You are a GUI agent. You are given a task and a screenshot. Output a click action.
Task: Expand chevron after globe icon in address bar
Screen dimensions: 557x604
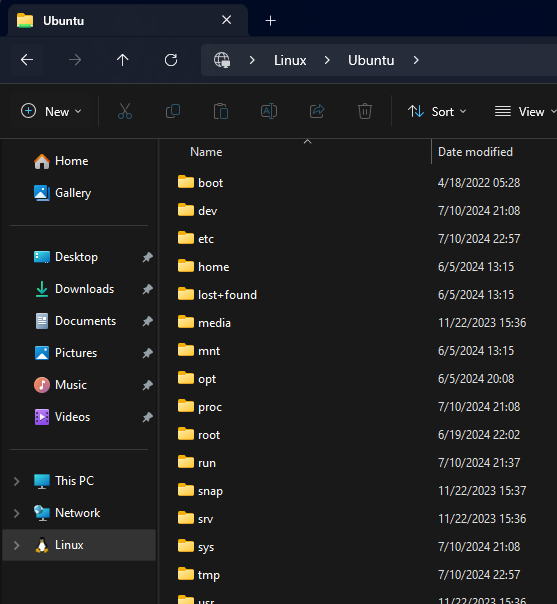tap(252, 60)
